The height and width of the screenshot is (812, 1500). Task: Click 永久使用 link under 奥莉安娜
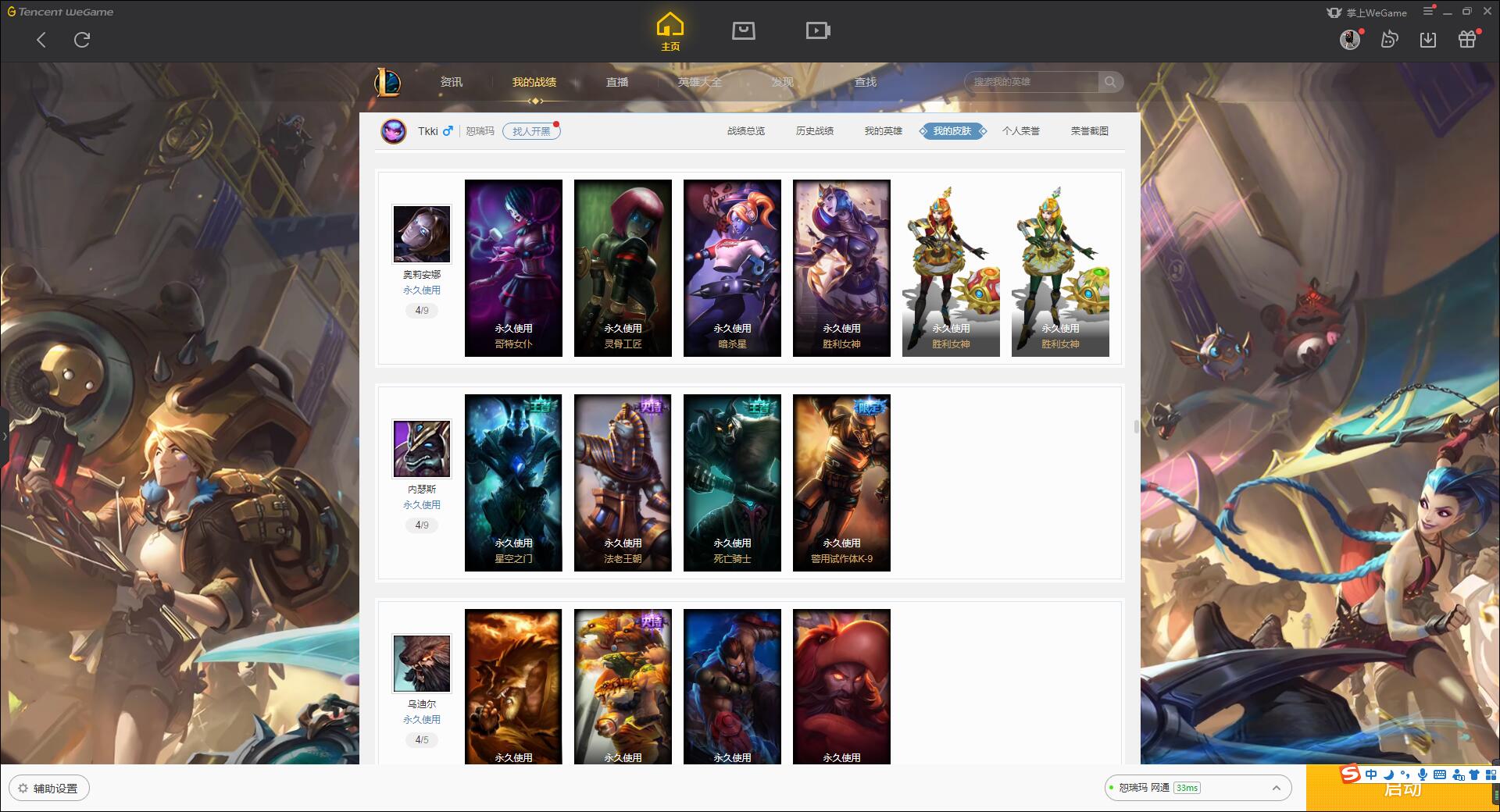coord(422,290)
